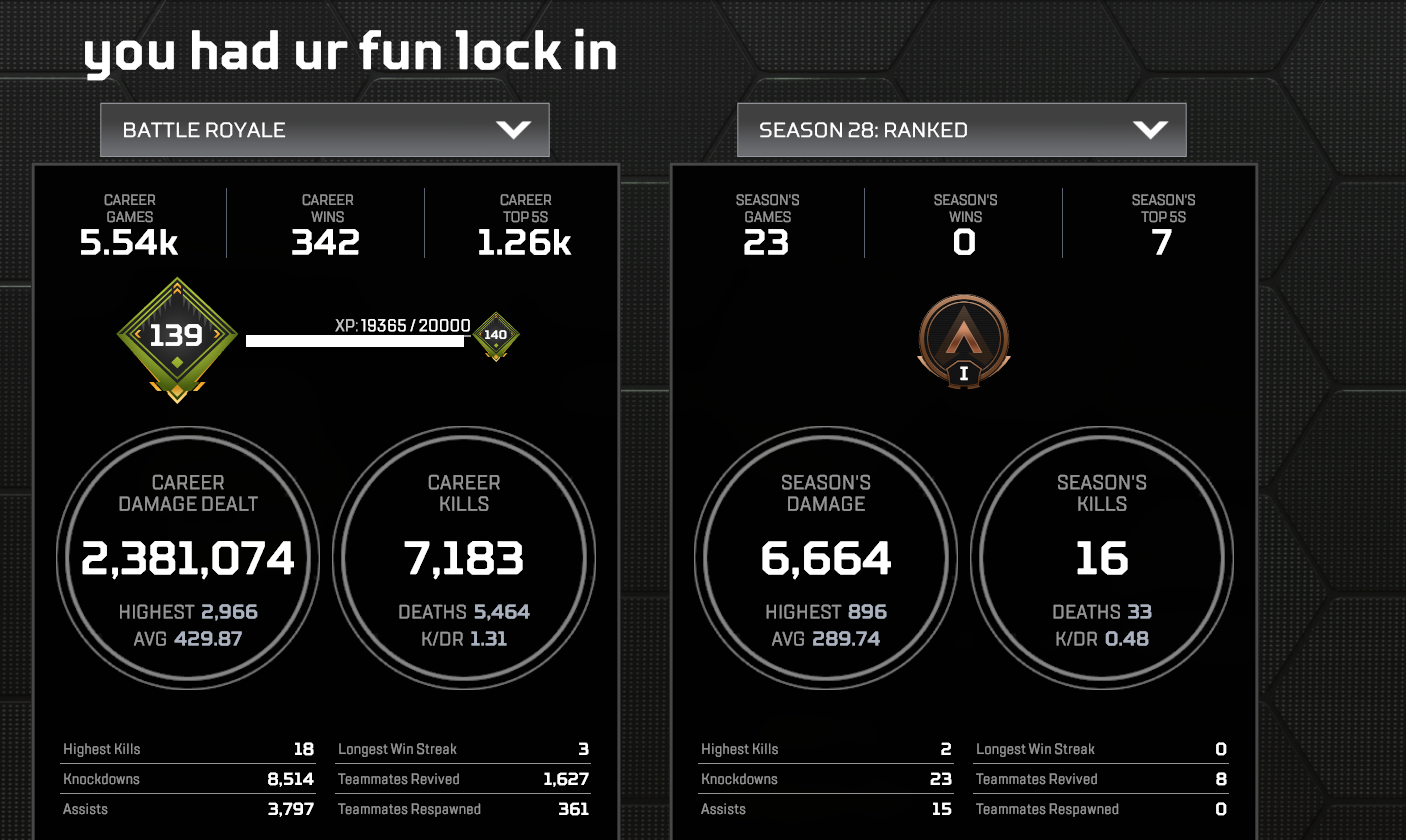
Task: Click the season Teammates Revived value 8
Action: (x=1221, y=779)
